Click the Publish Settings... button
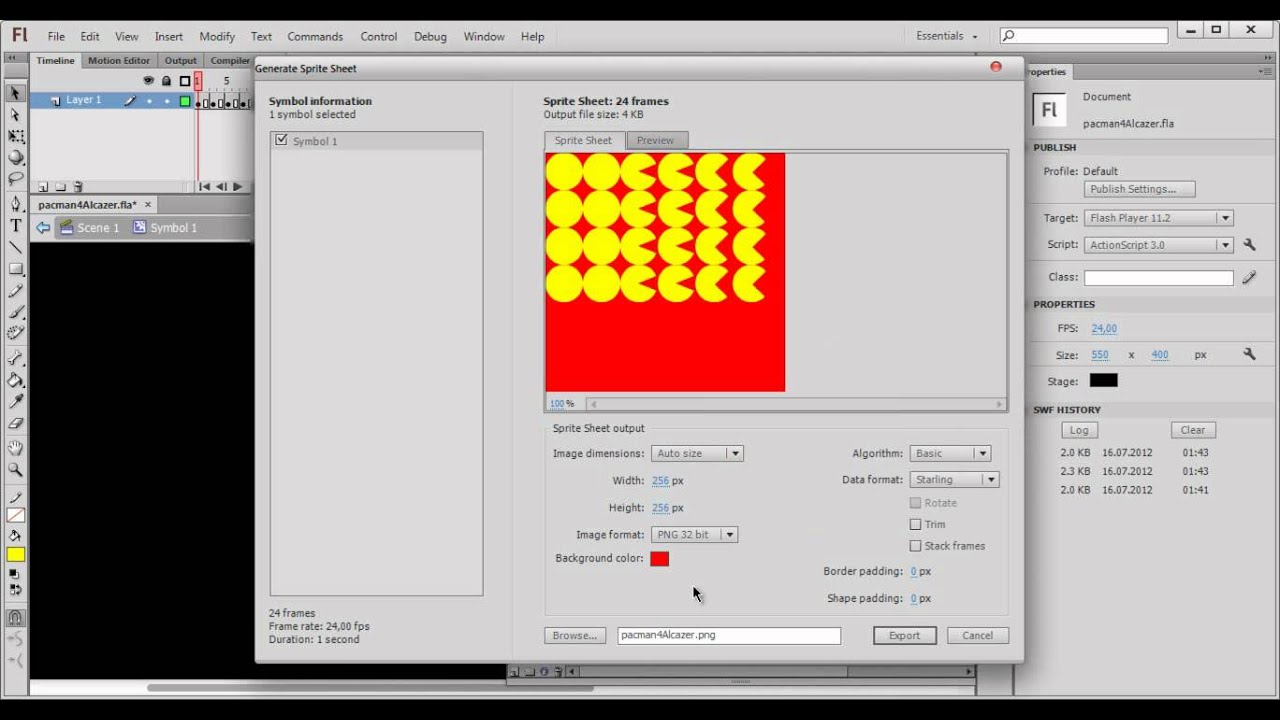1280x720 pixels. click(1139, 189)
